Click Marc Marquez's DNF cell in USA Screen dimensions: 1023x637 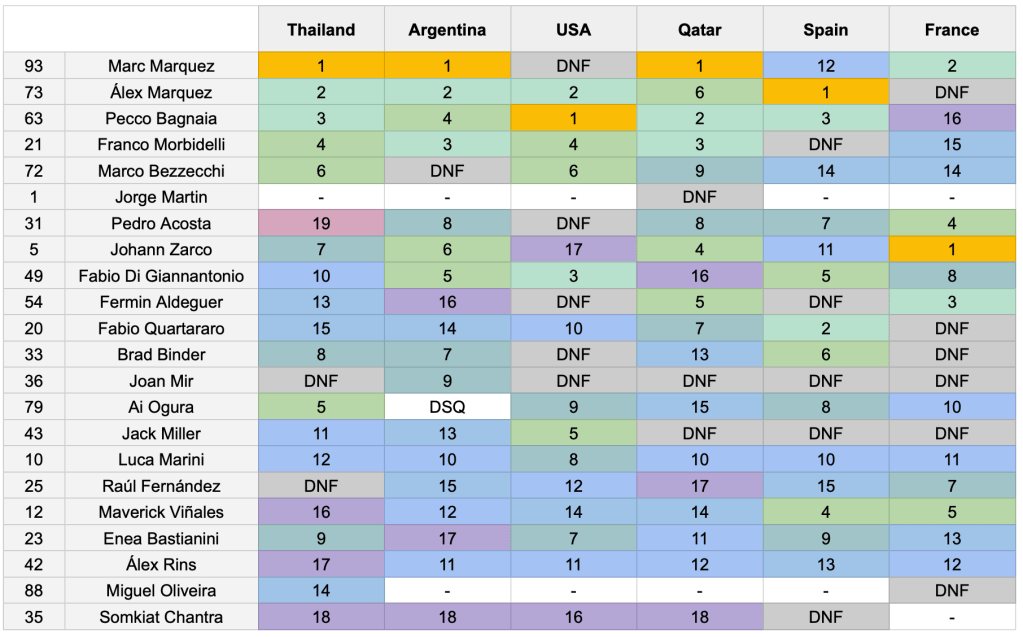573,66
